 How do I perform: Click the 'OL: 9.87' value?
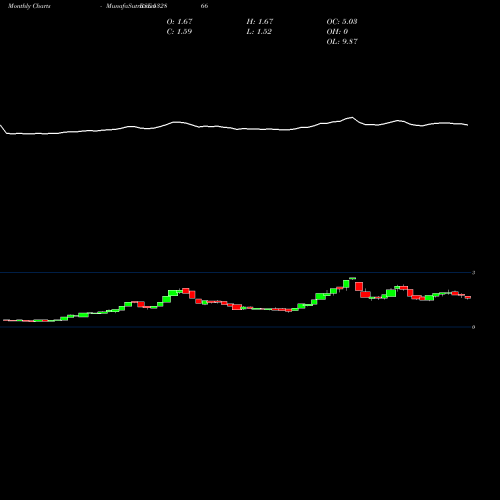[x=342, y=41]
